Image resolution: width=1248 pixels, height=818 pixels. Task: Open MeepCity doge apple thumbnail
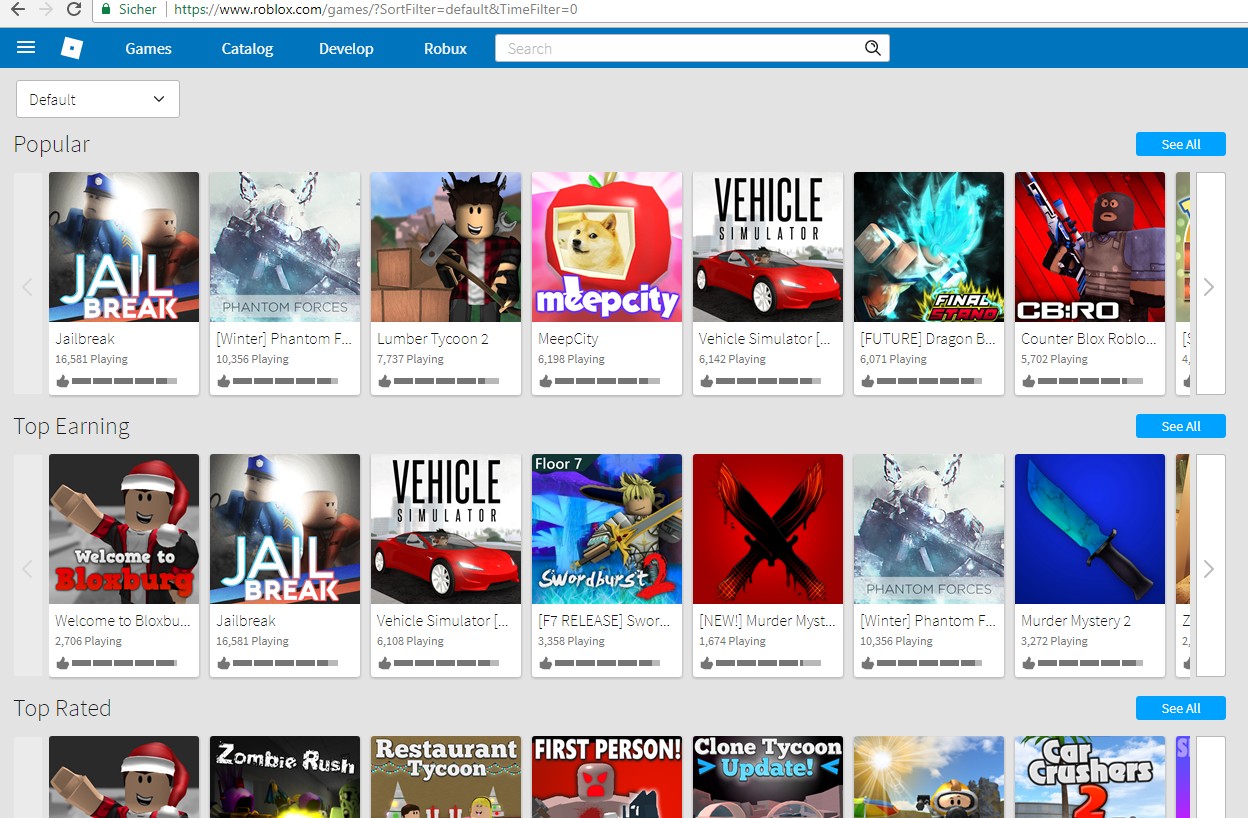pyautogui.click(x=607, y=247)
